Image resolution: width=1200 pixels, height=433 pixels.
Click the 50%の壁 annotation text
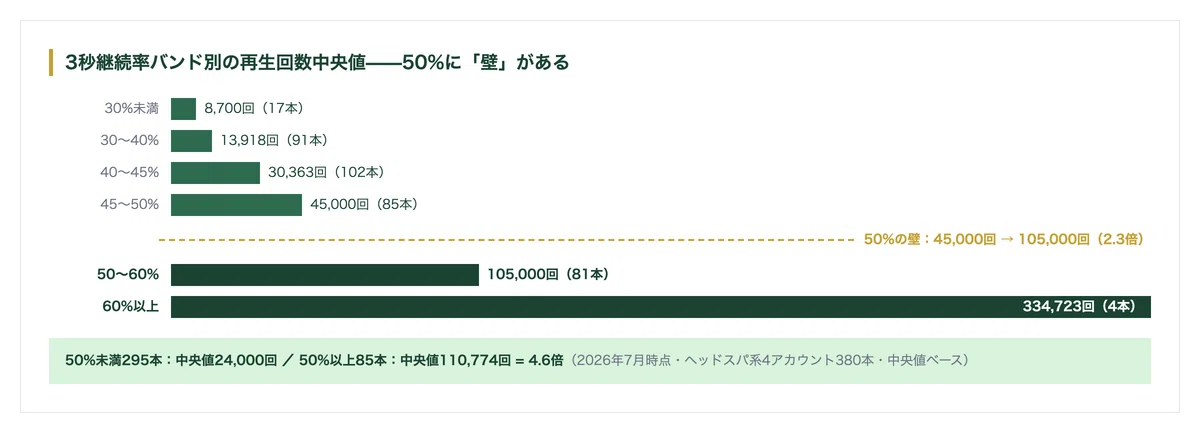[1003, 240]
